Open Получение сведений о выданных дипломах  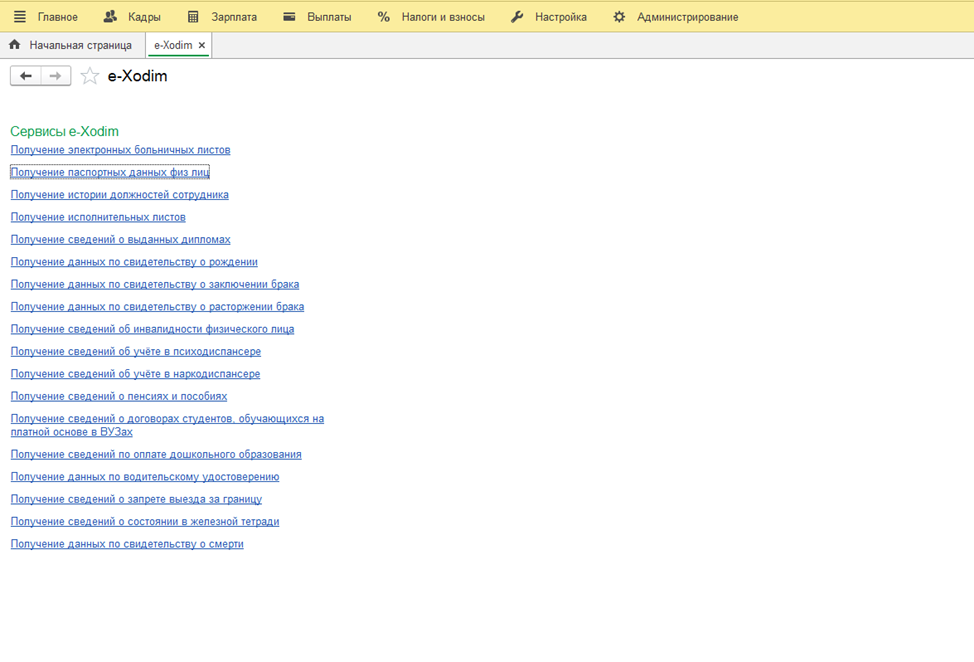(x=120, y=240)
